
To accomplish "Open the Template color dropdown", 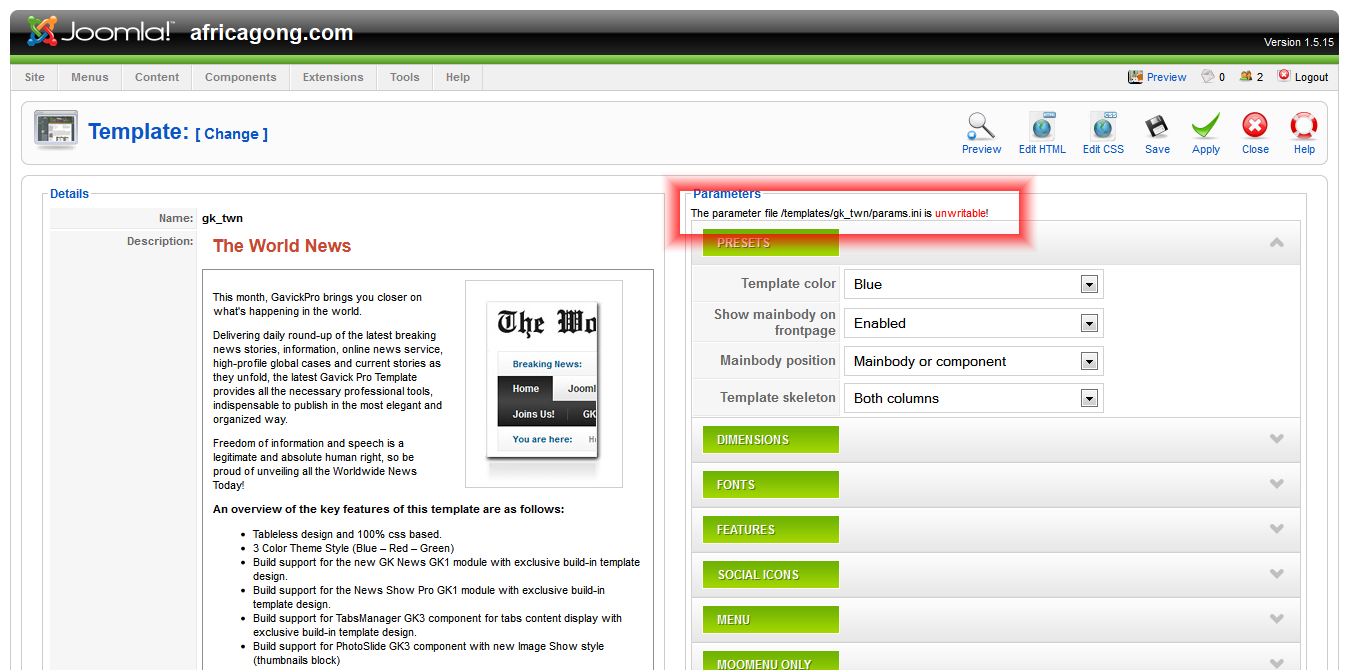I will click(973, 284).
